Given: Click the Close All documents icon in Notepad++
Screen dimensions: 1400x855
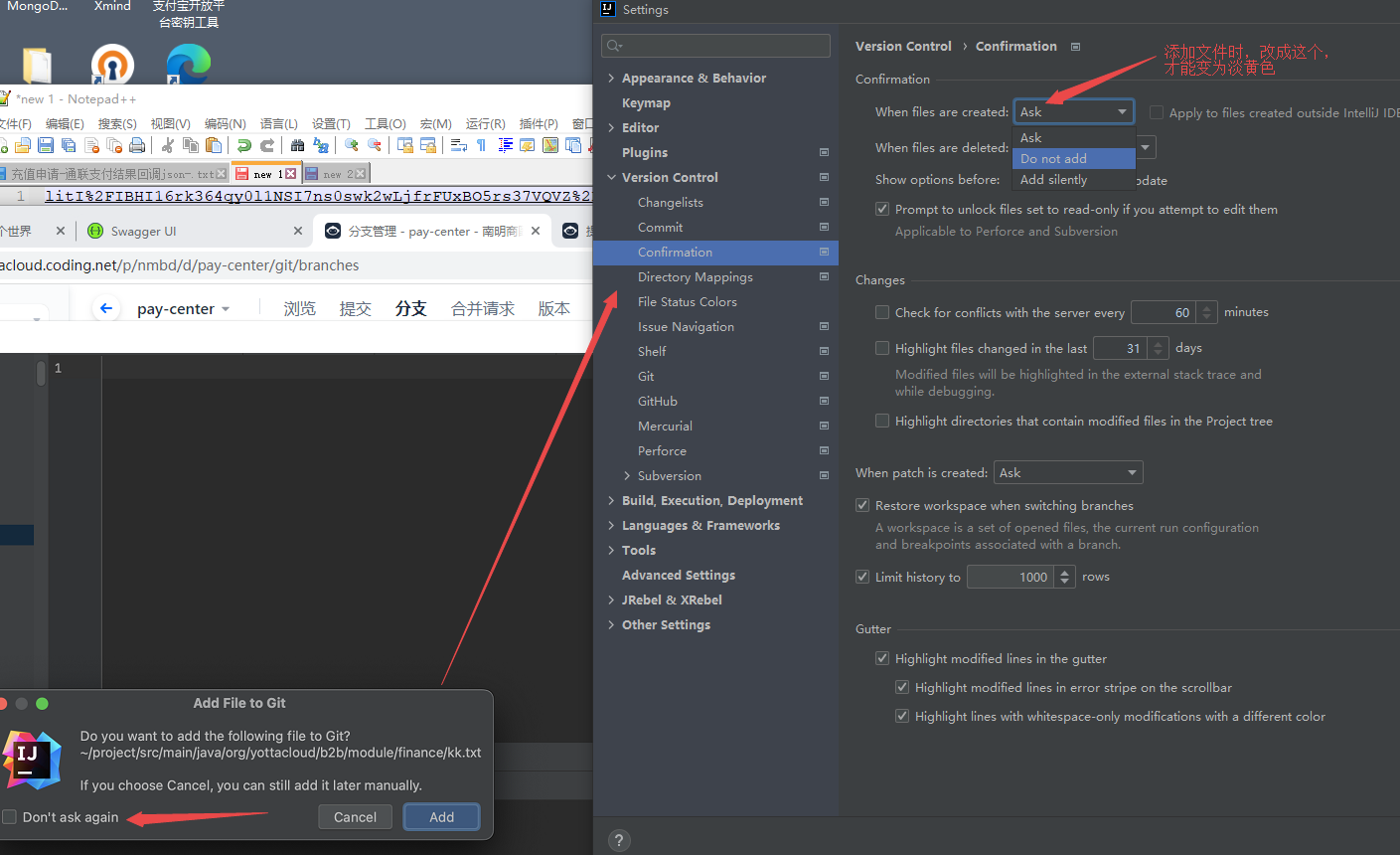Looking at the screenshot, I should [x=114, y=146].
